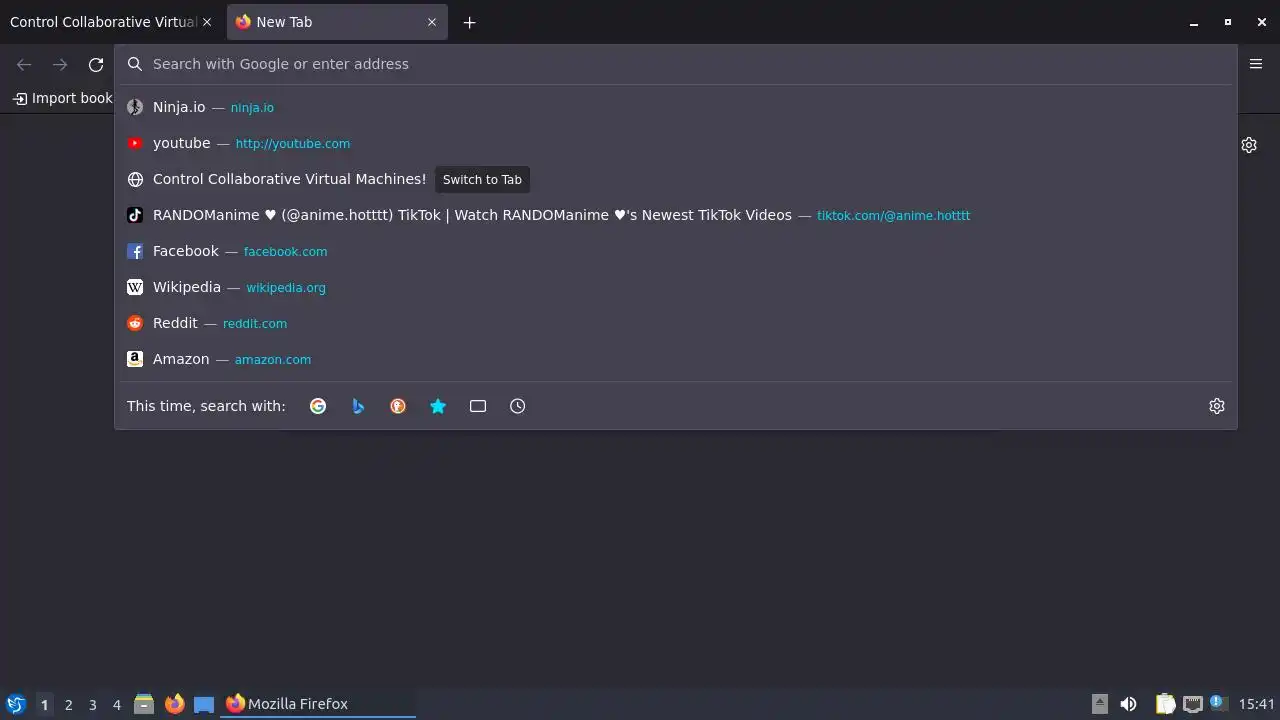
Task: Switch to workspace 4 in taskbar
Action: tap(116, 705)
